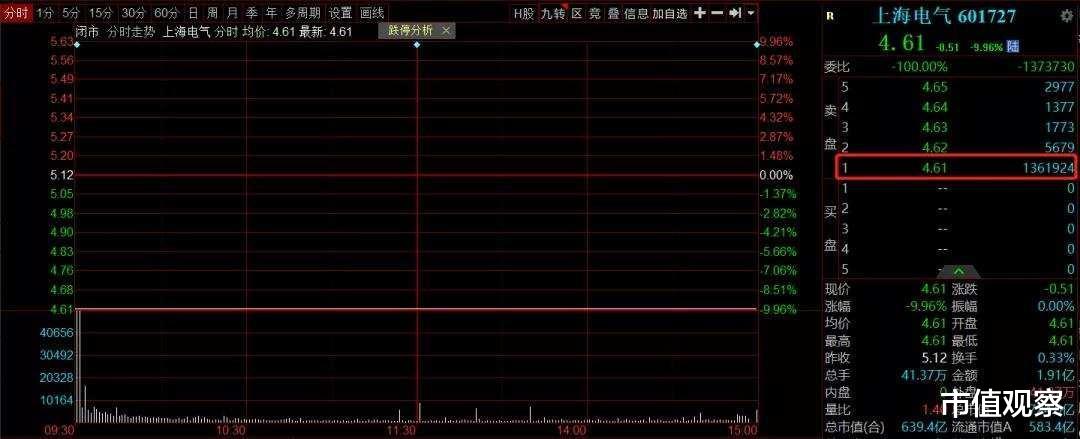Open the quote panel settings gear

click(1067, 16)
